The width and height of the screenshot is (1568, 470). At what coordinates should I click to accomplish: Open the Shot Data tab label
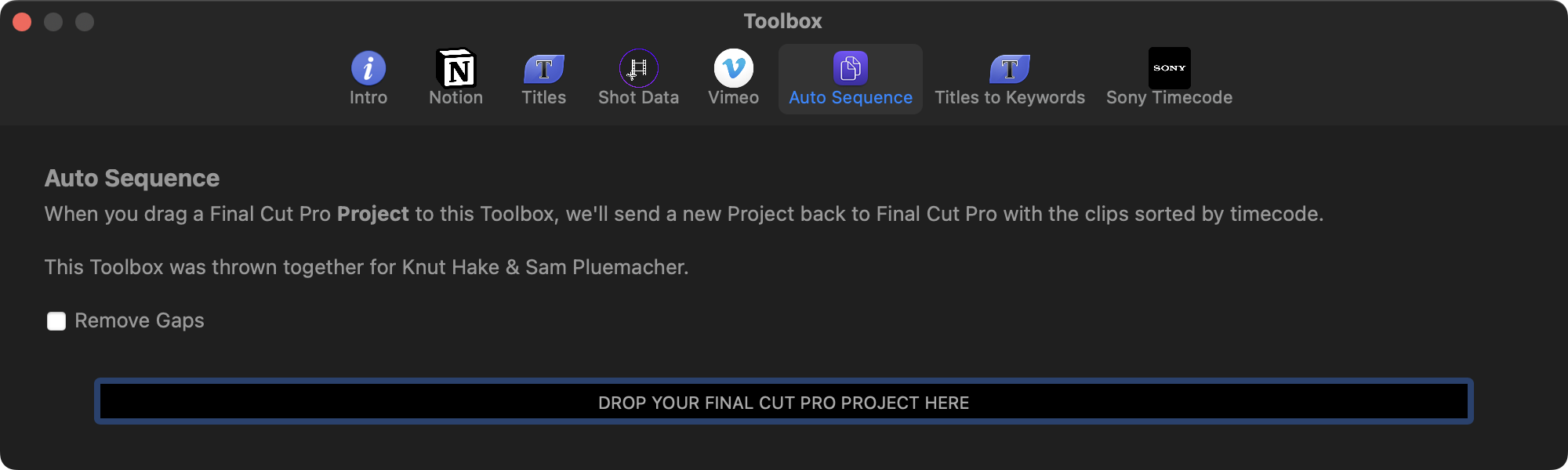(x=639, y=98)
